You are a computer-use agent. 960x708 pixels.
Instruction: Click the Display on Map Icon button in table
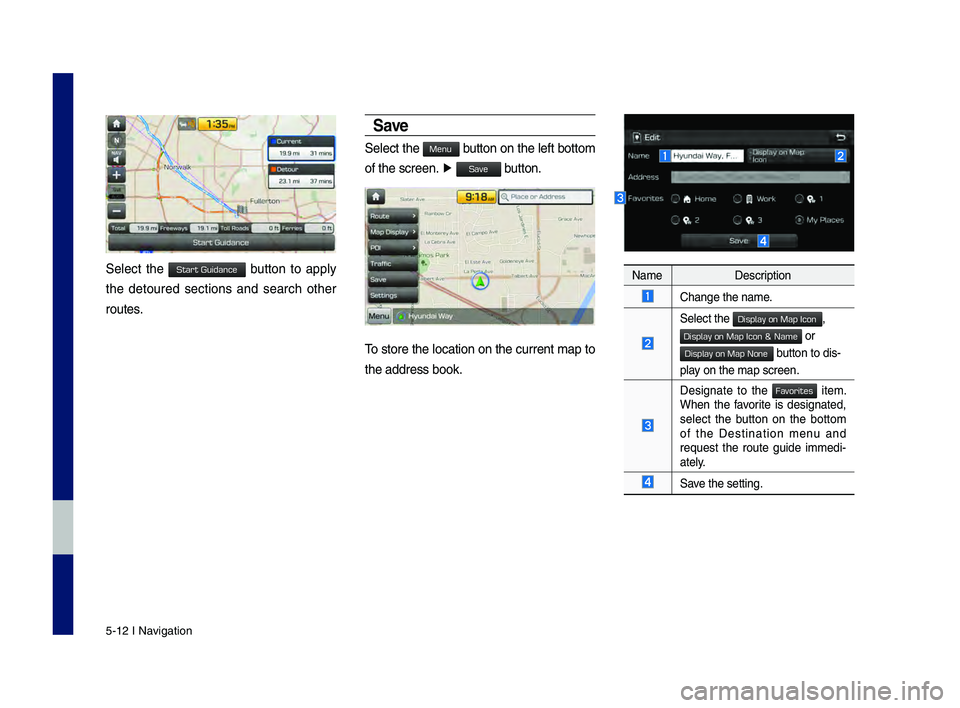point(777,320)
